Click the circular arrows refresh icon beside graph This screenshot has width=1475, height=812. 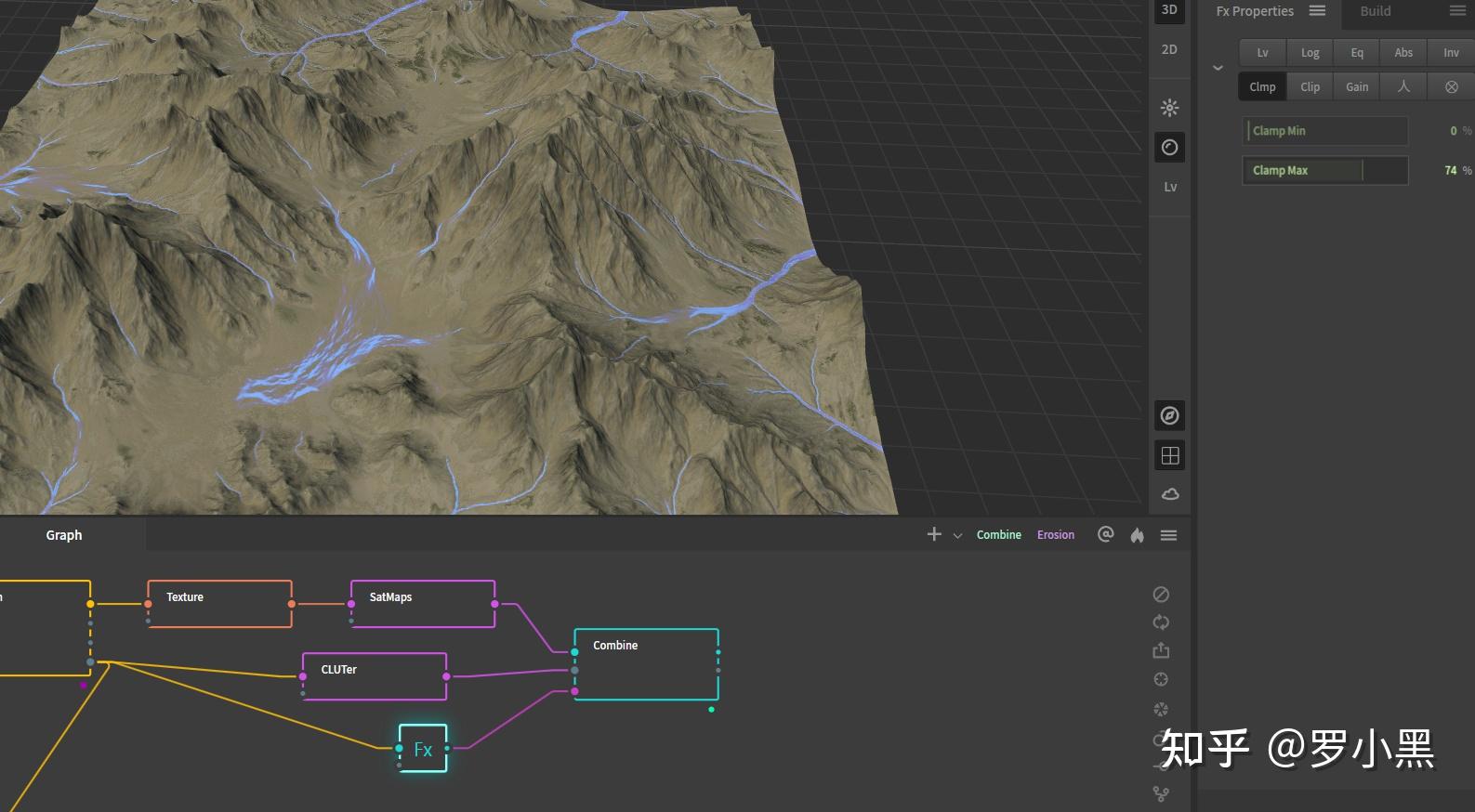[1161, 622]
